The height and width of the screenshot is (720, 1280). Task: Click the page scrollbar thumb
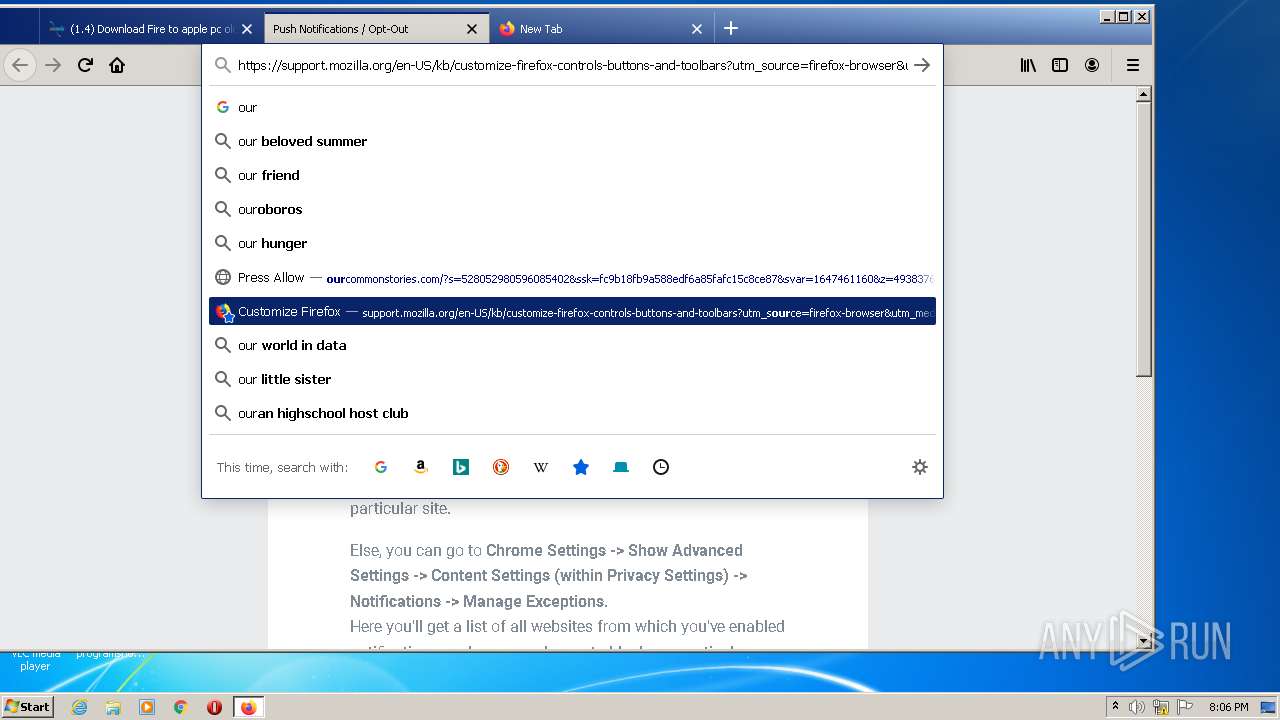tap(1144, 240)
